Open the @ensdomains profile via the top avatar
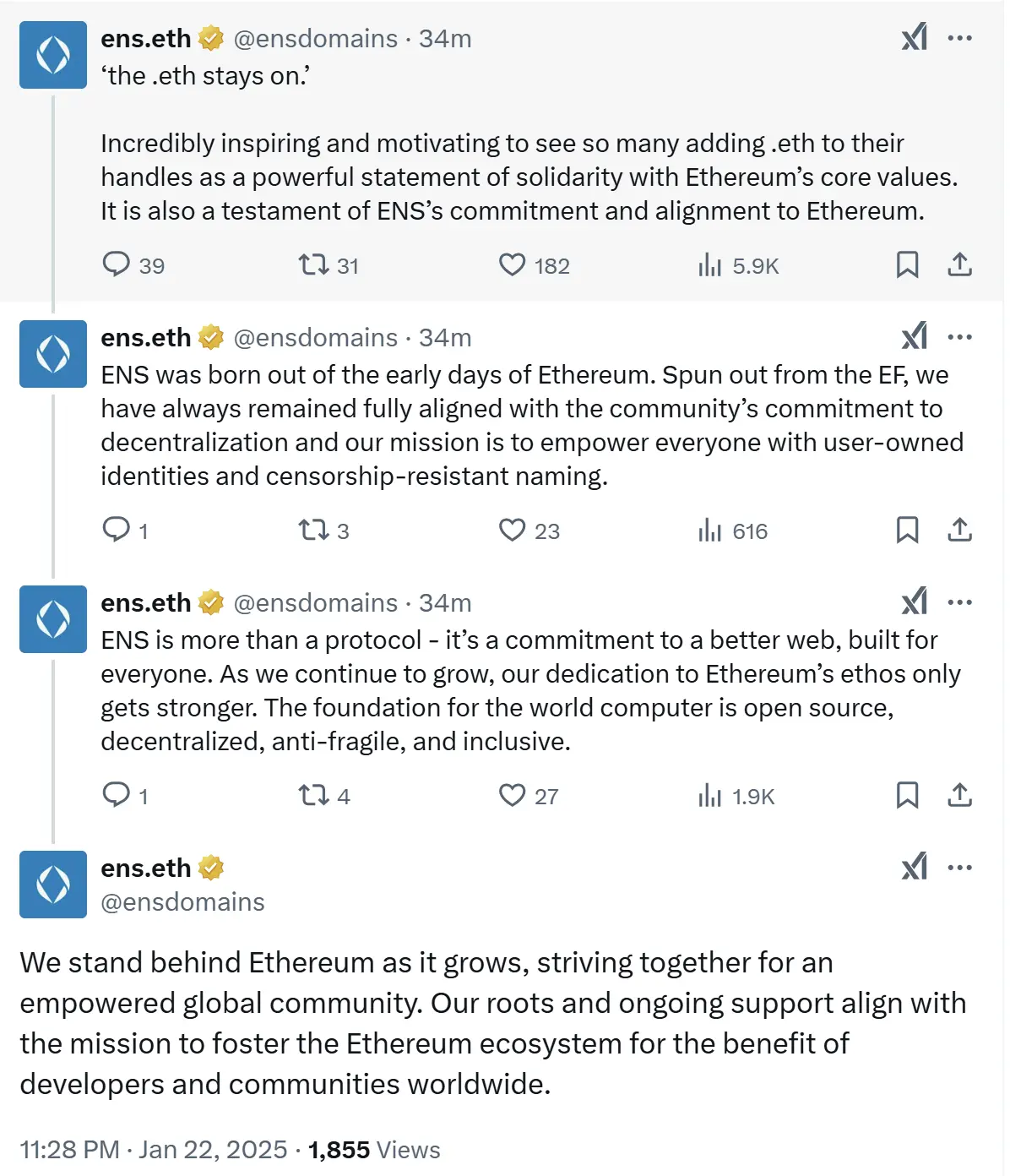 point(52,55)
